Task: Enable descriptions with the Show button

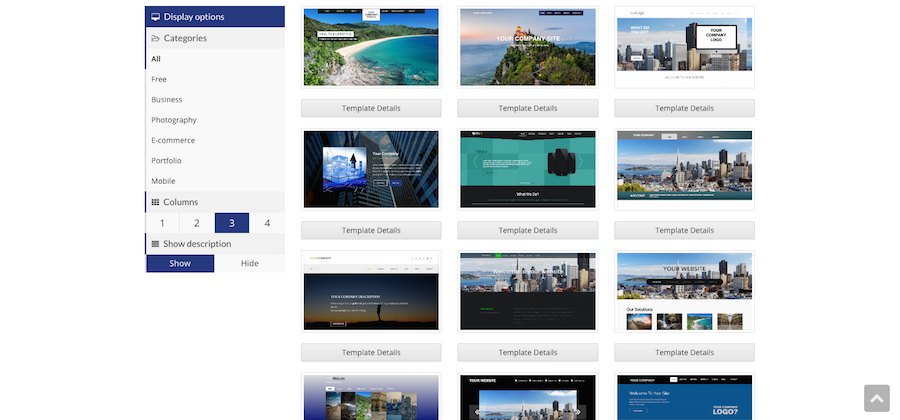Action: pos(180,263)
